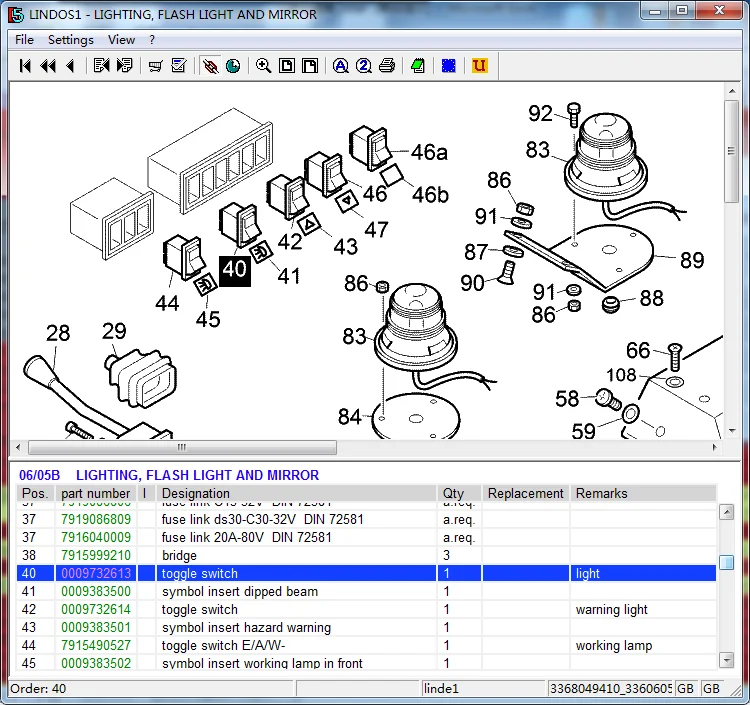The height and width of the screenshot is (705, 750).
Task: Click the diagram vertical scrollbar thumb
Action: [732, 152]
